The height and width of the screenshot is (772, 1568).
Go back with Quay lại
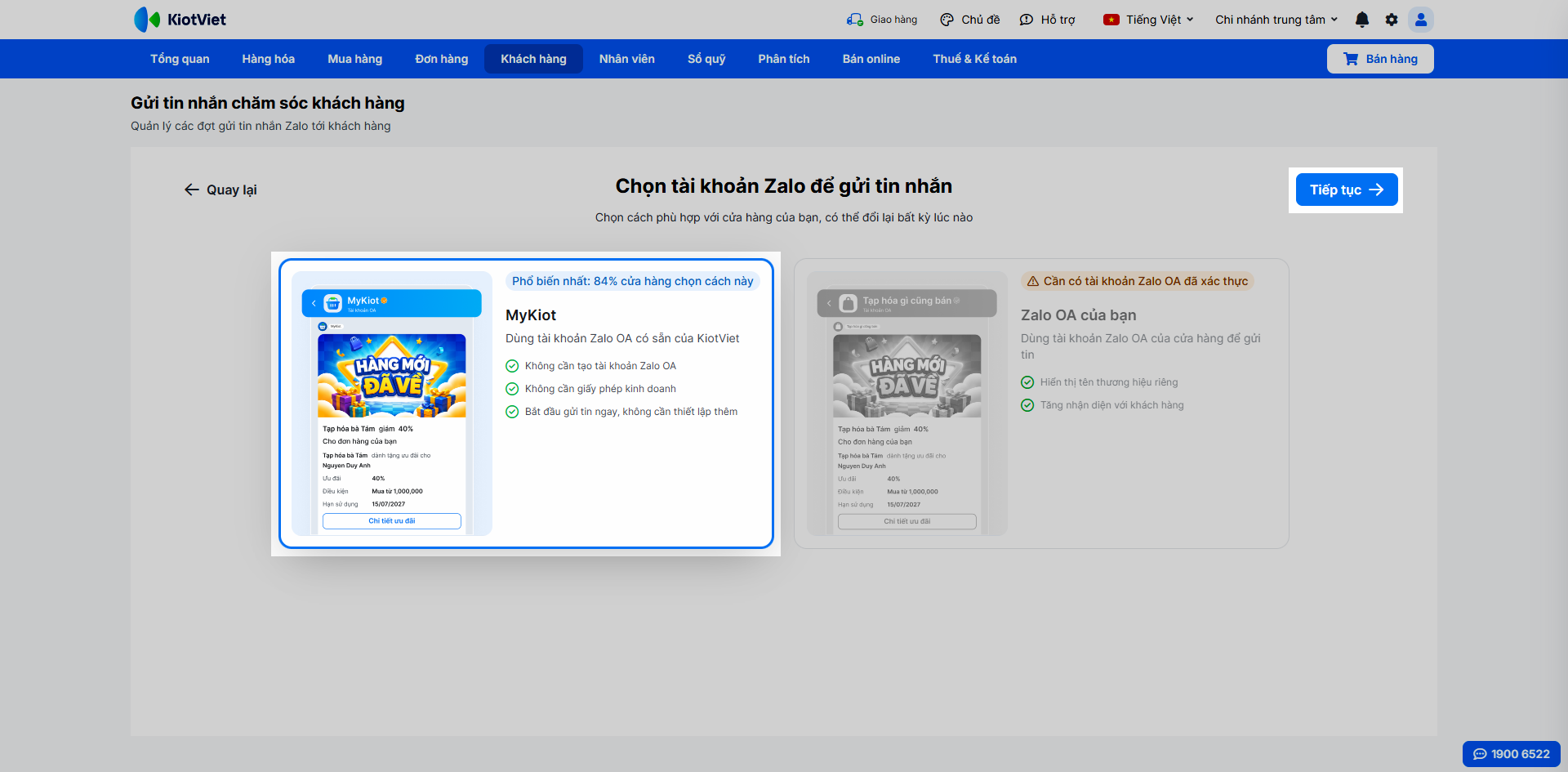220,190
